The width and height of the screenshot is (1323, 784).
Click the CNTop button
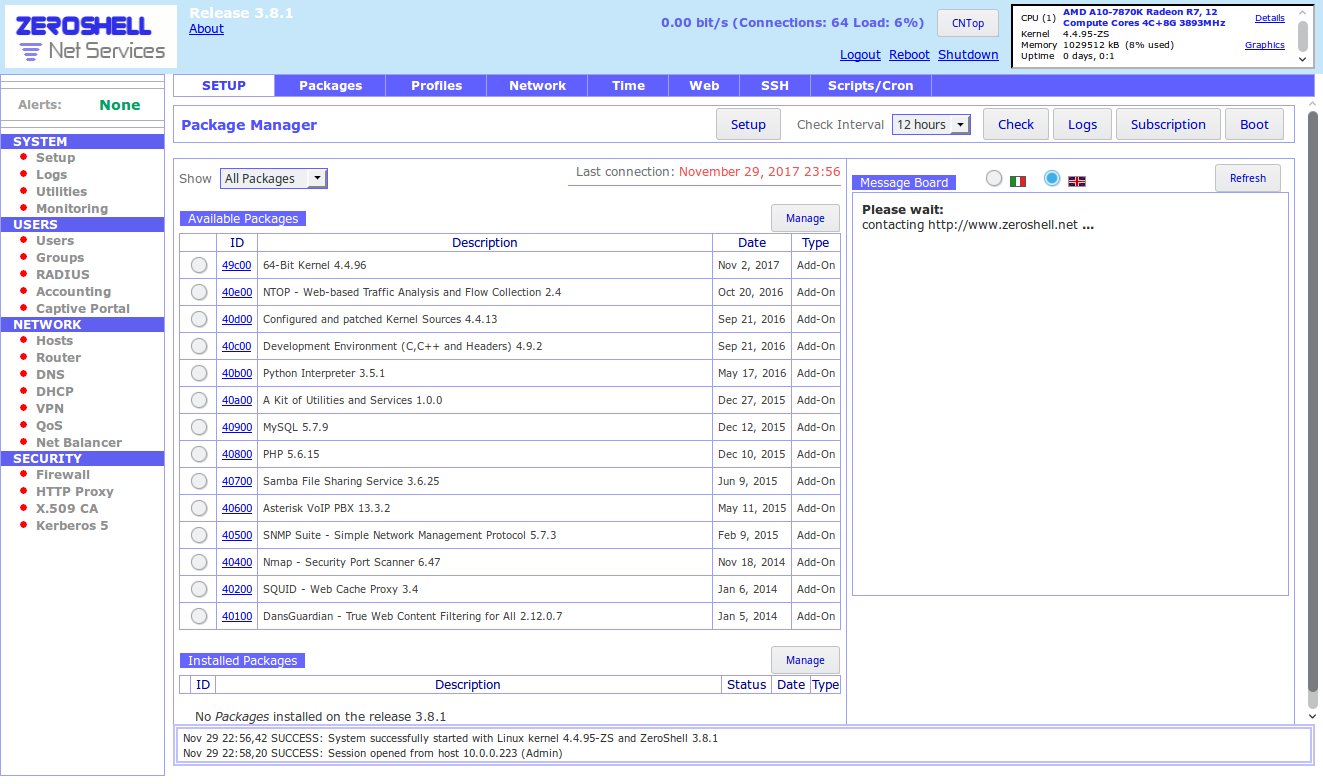click(967, 23)
